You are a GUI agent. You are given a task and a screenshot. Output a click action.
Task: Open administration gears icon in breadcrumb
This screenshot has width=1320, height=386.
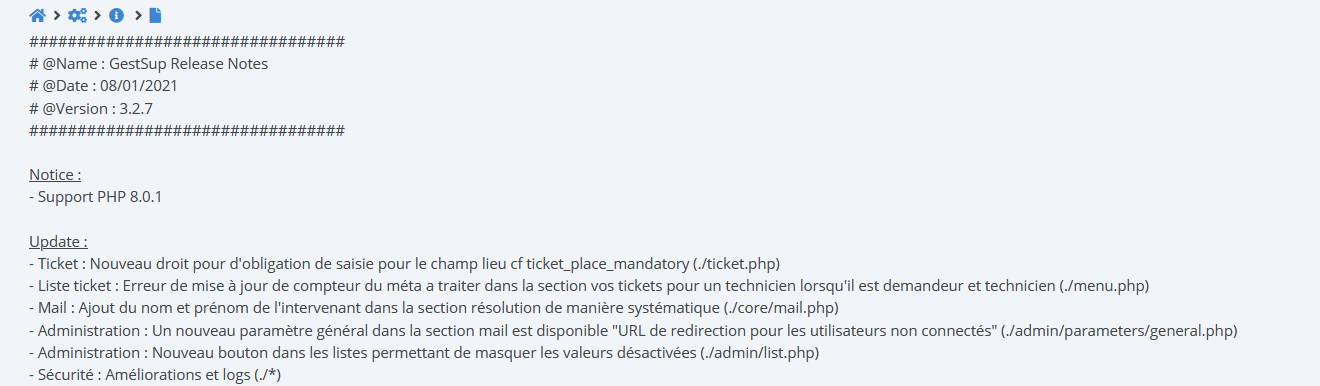pyautogui.click(x=77, y=15)
